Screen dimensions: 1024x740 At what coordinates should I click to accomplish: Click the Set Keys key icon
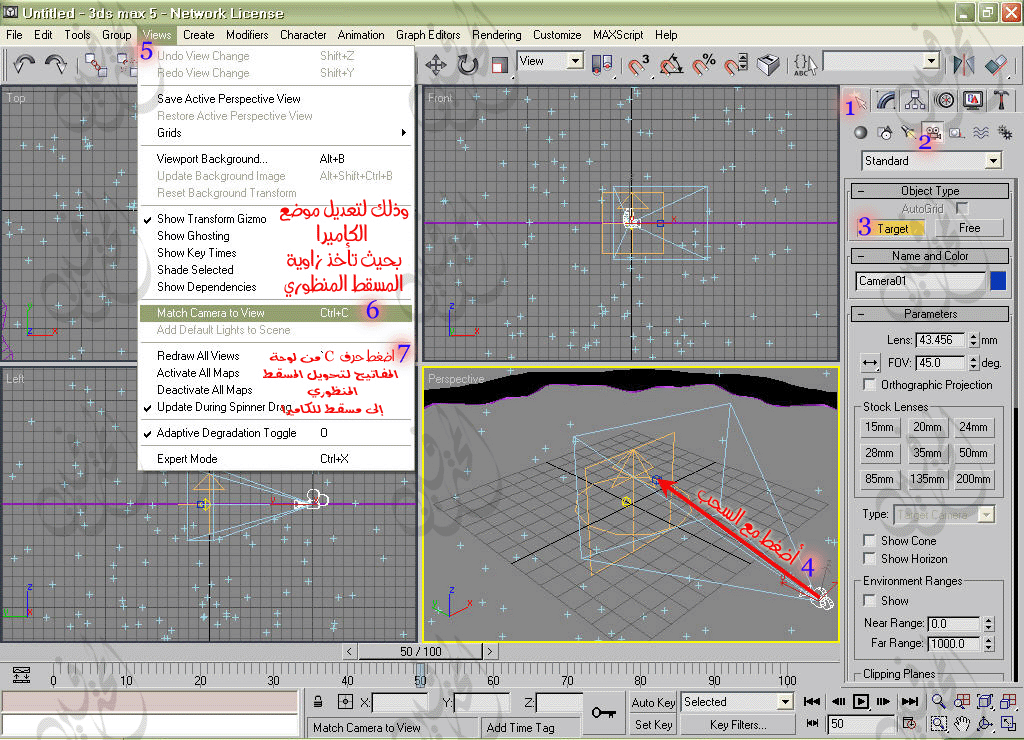tap(604, 712)
